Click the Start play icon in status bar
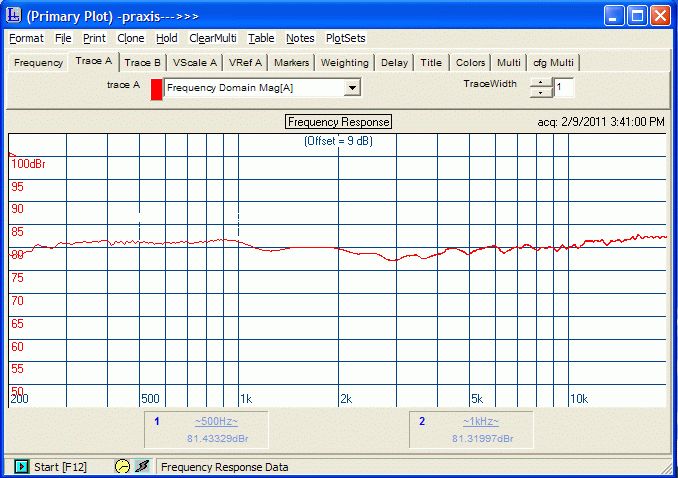Viewport: 678px width, 478px height. 21,467
